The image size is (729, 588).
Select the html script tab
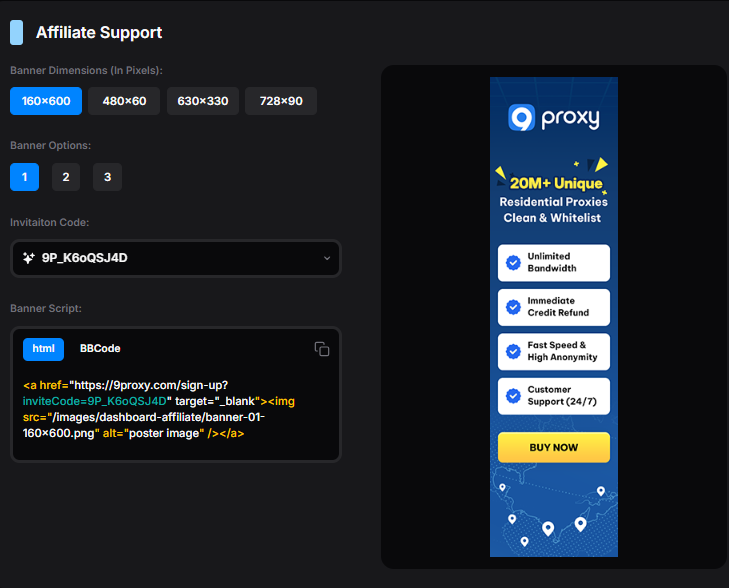pyautogui.click(x=43, y=349)
